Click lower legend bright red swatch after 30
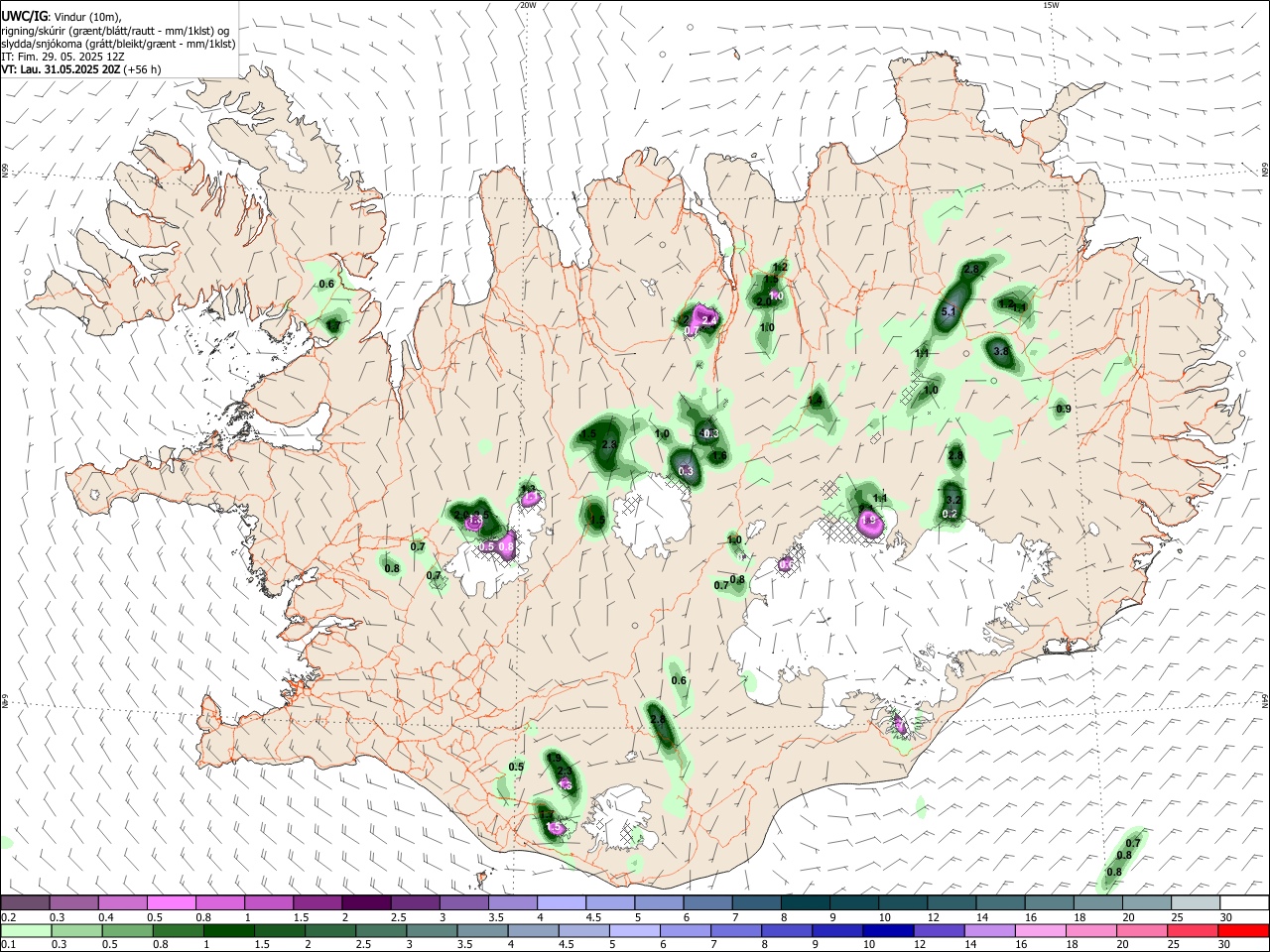This screenshot has width=1270, height=952. click(x=1245, y=930)
